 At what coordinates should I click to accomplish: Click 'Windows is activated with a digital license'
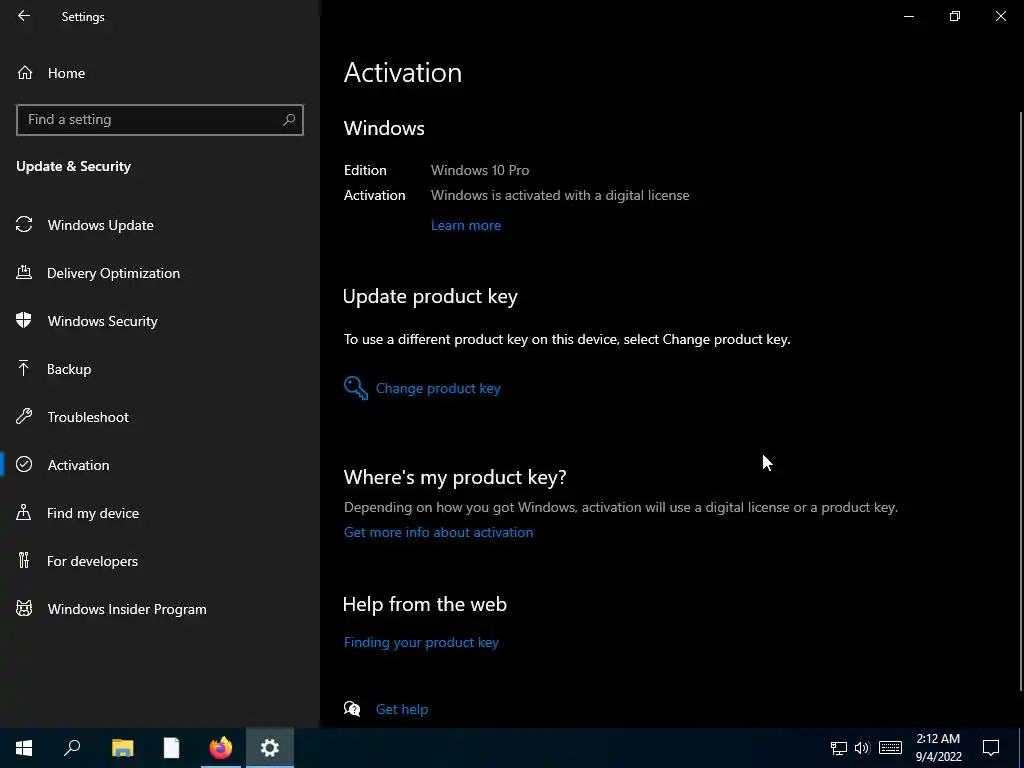point(560,195)
